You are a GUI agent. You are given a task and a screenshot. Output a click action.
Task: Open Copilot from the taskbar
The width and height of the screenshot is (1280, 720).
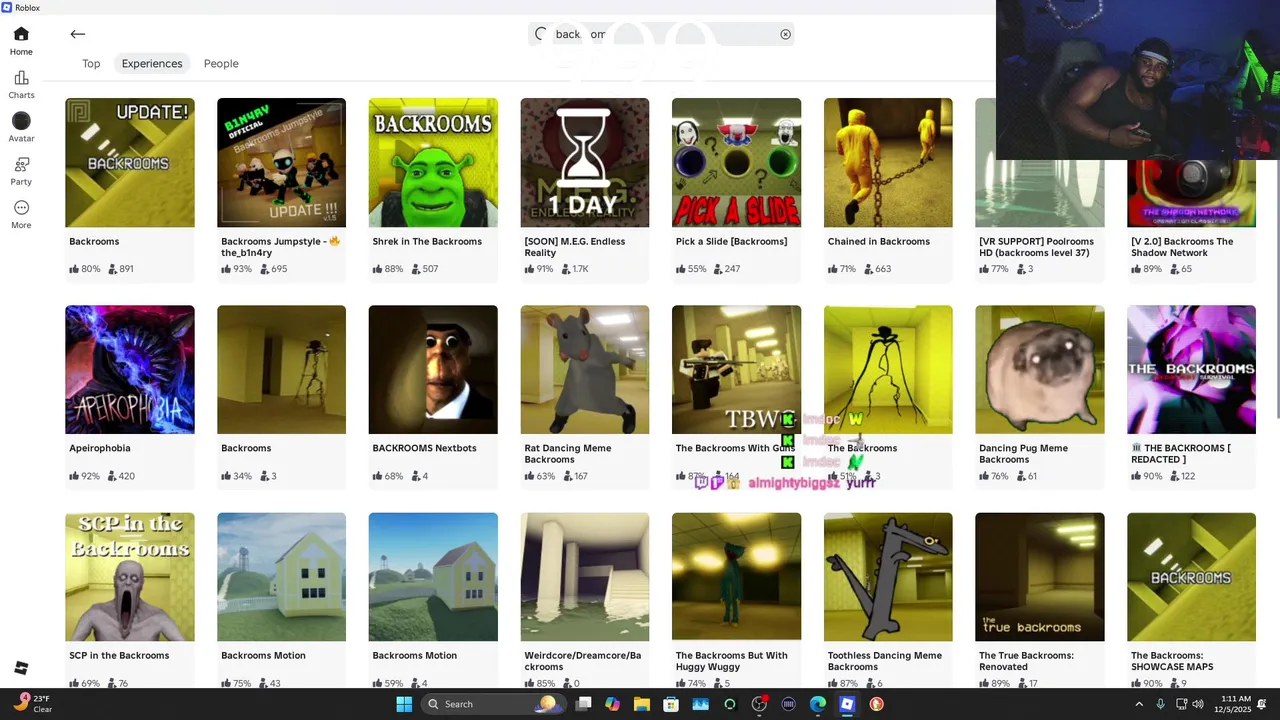pyautogui.click(x=612, y=704)
